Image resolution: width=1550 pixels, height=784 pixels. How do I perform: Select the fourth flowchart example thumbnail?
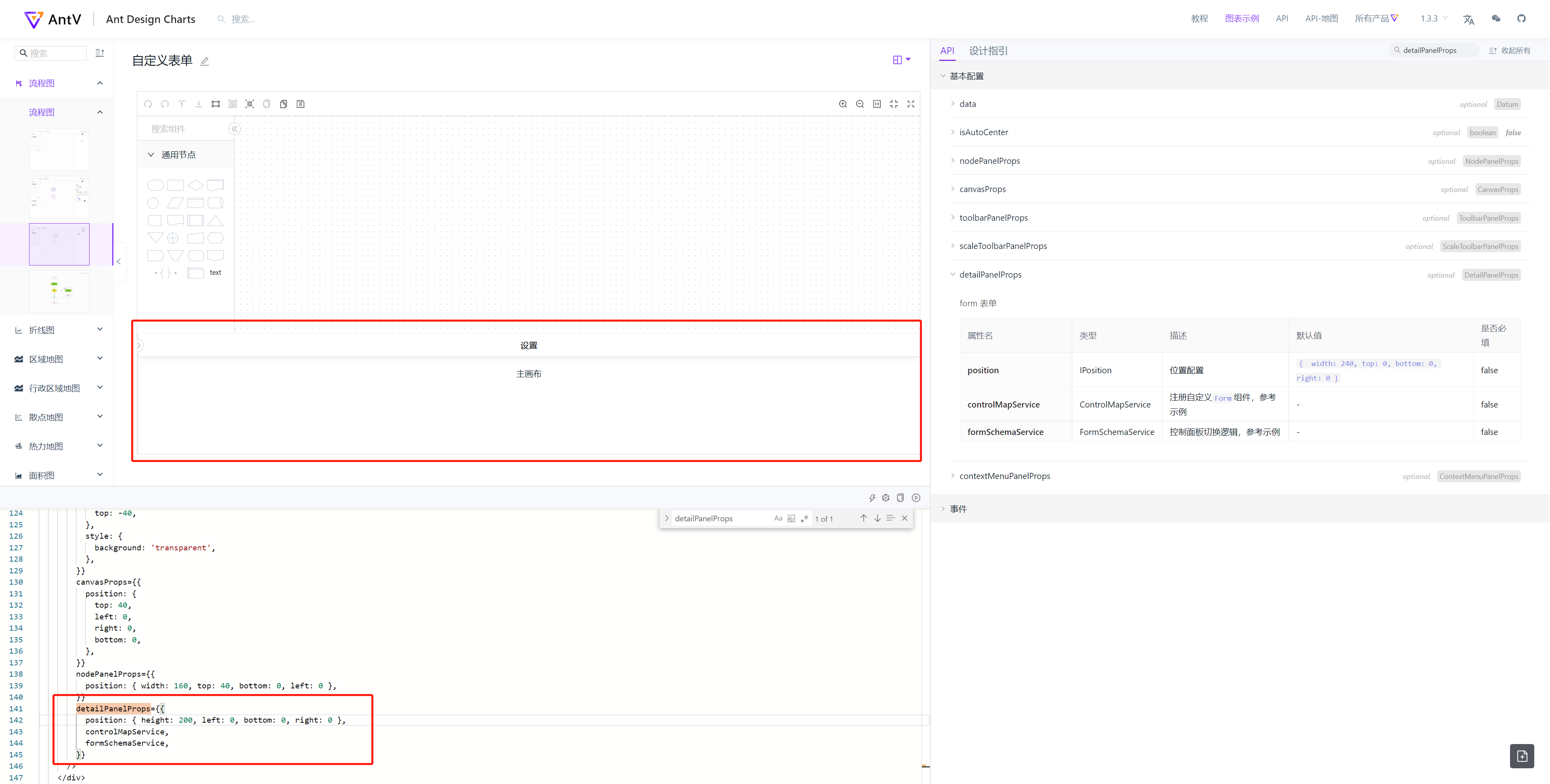tap(59, 291)
